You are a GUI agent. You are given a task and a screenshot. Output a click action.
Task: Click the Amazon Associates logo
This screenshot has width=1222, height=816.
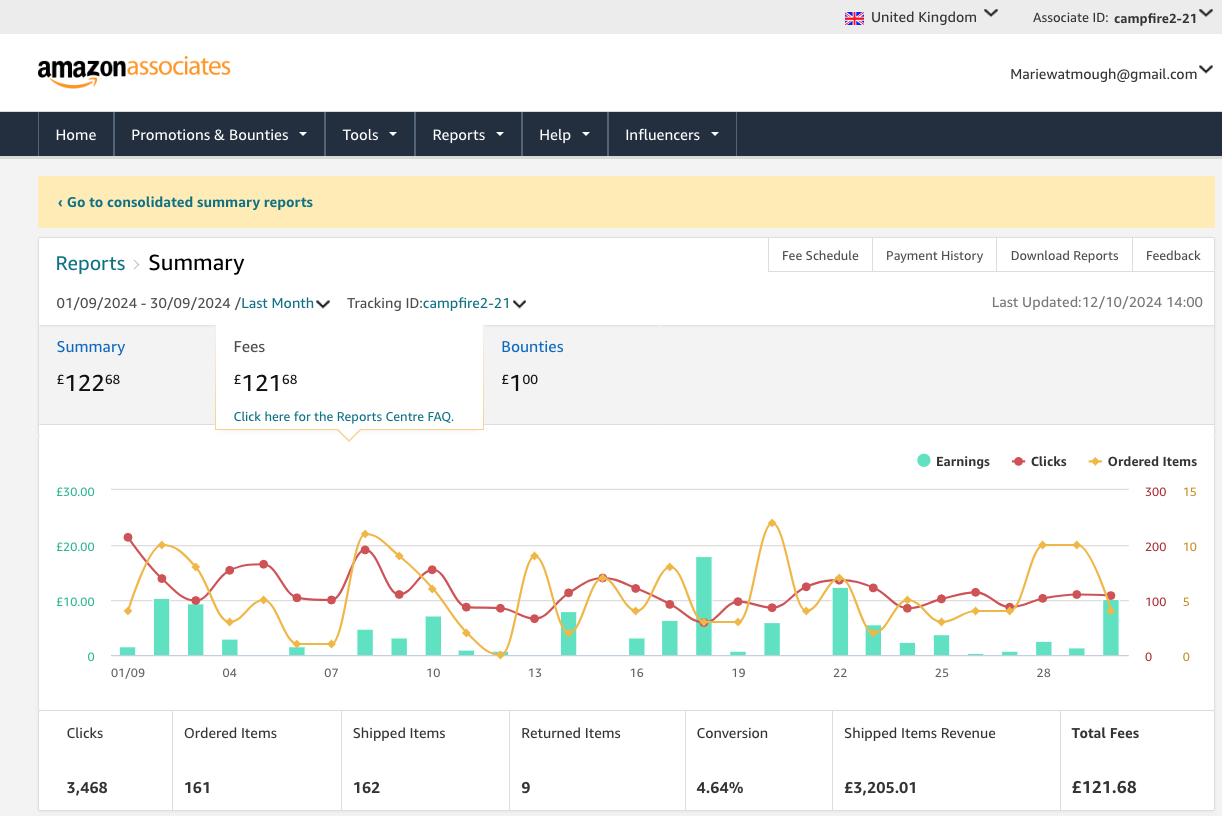click(x=134, y=71)
